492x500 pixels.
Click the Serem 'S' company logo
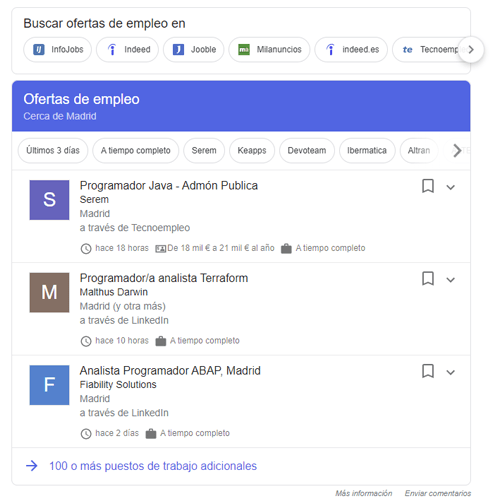(x=49, y=200)
